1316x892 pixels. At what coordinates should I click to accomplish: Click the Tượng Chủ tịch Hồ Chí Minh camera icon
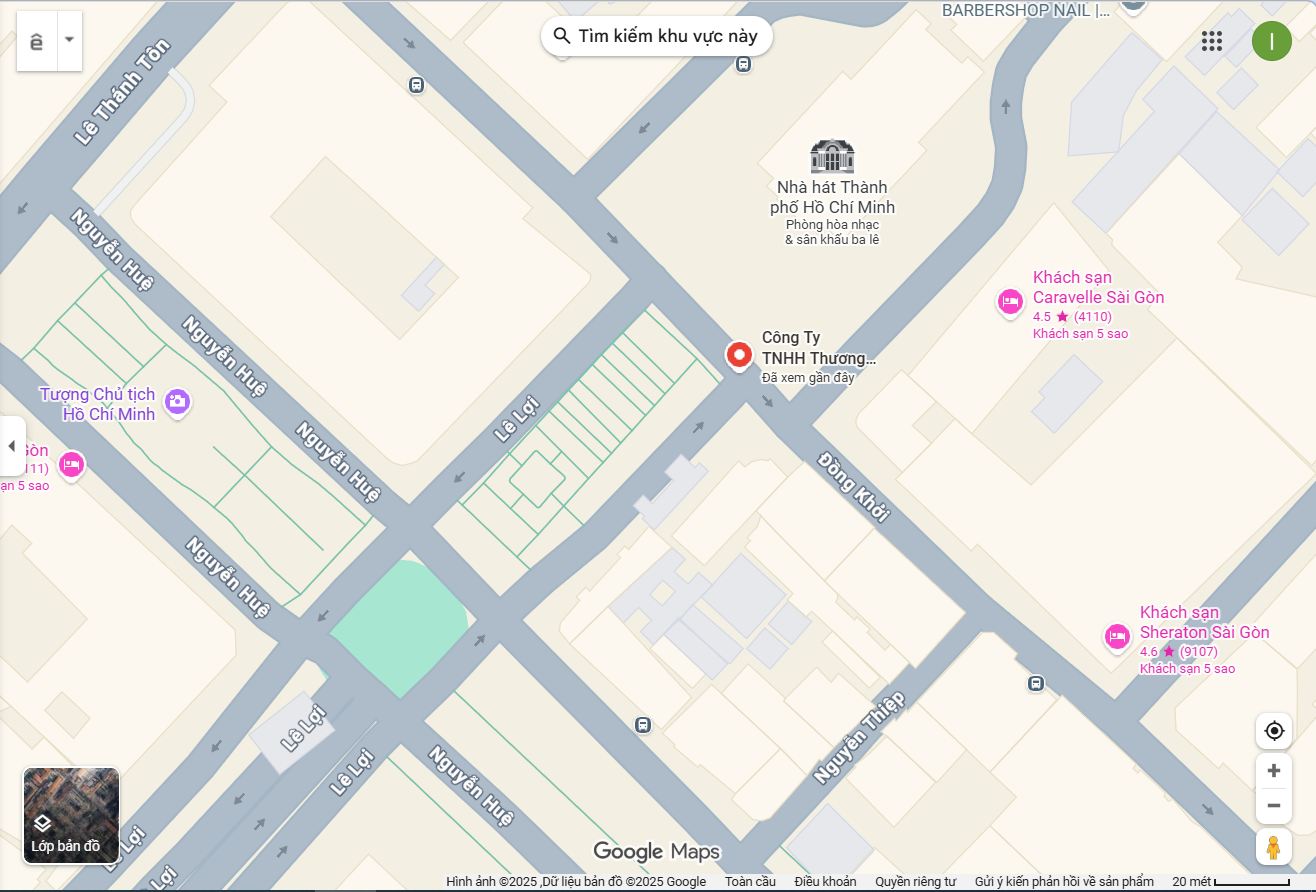click(x=178, y=402)
